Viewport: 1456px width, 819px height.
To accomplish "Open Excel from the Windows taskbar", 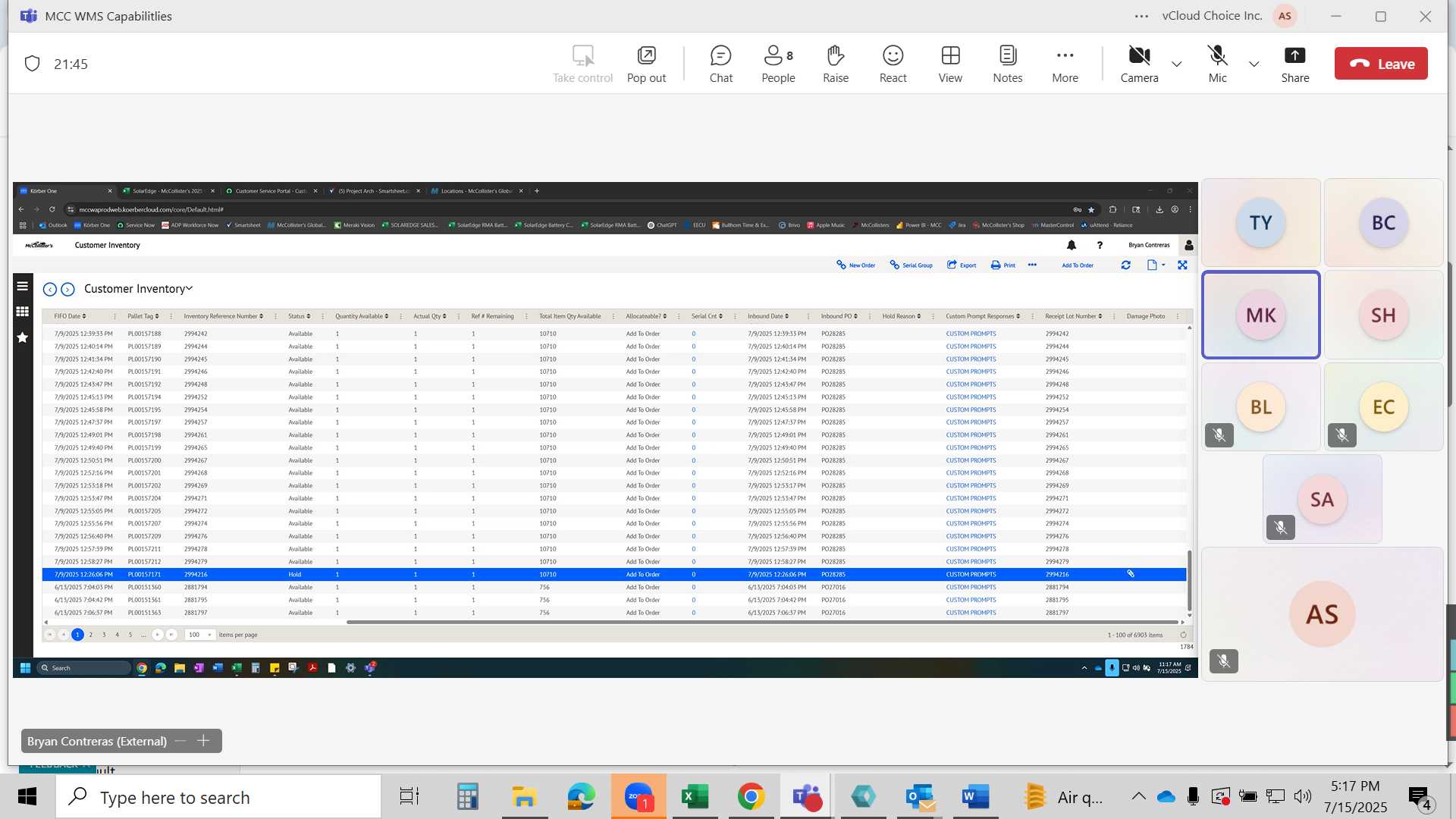I will point(695,797).
